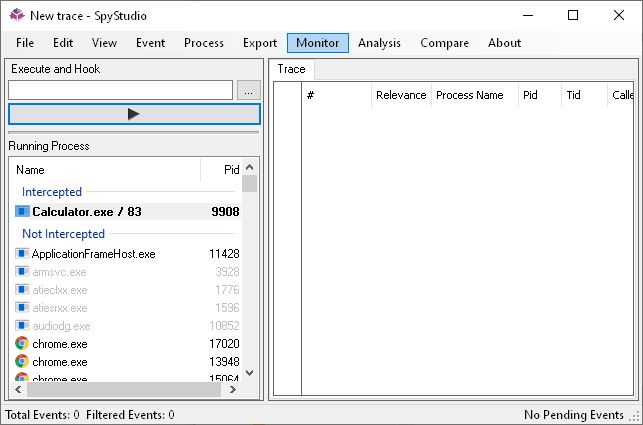Click the Calculator.exe process icon
This screenshot has height=425, width=643.
22,211
